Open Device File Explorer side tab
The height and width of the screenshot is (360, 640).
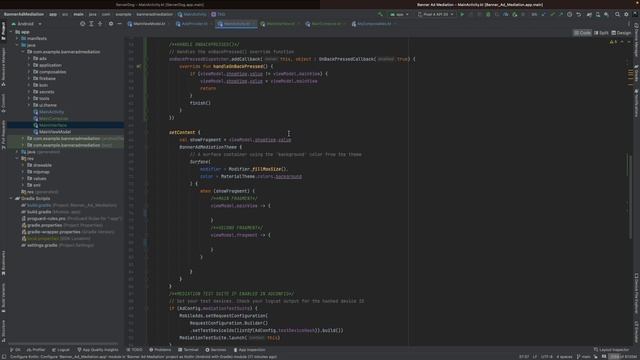pos(636,294)
